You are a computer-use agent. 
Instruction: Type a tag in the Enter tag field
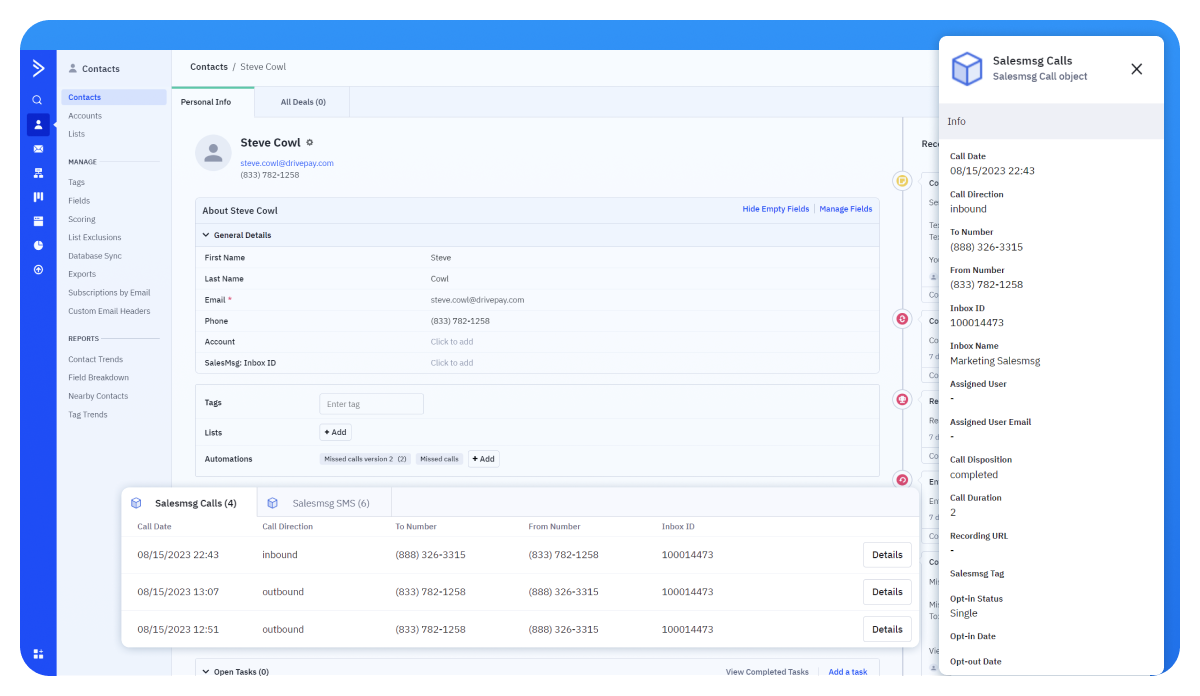point(370,402)
